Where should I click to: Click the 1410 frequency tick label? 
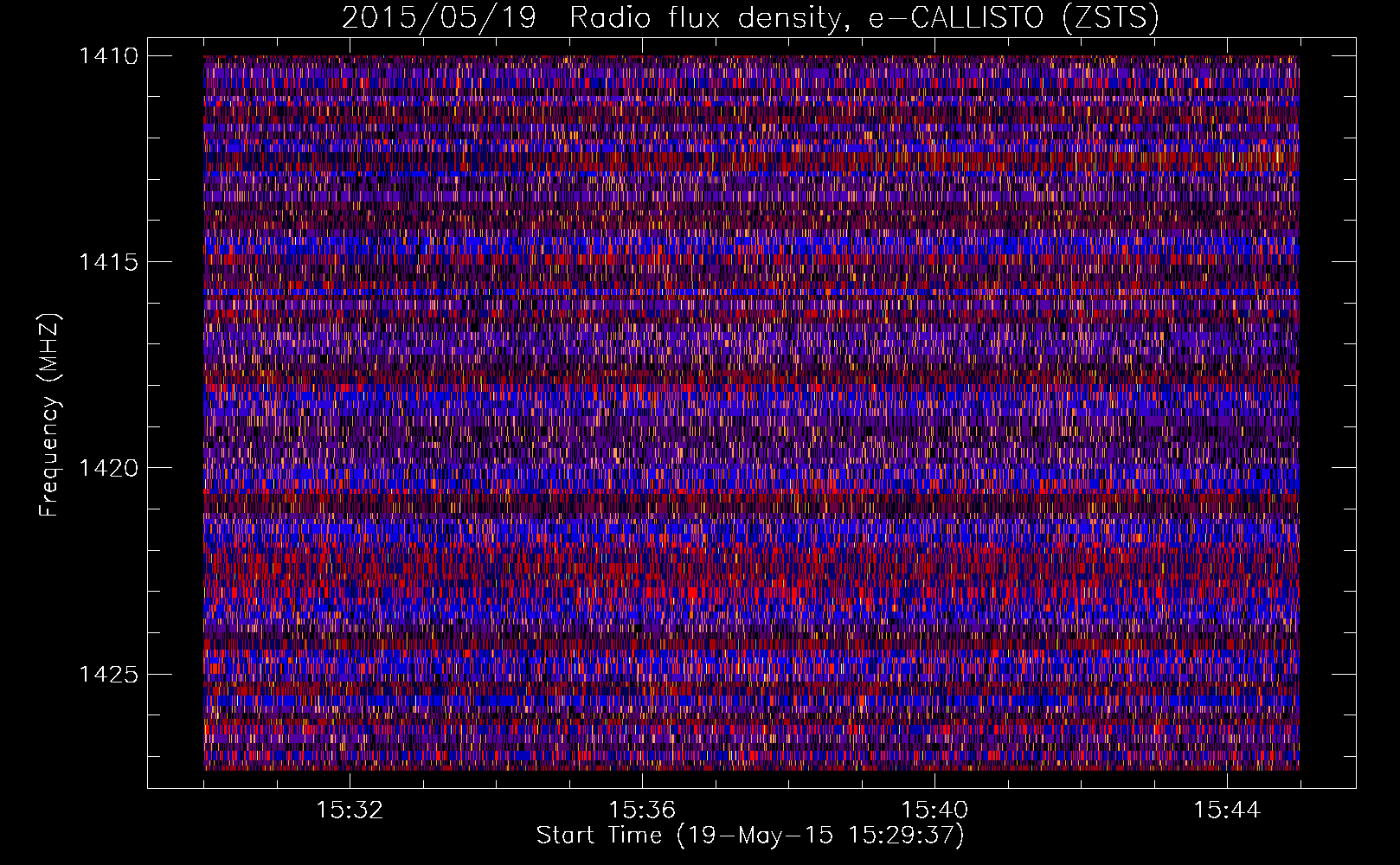(x=108, y=56)
